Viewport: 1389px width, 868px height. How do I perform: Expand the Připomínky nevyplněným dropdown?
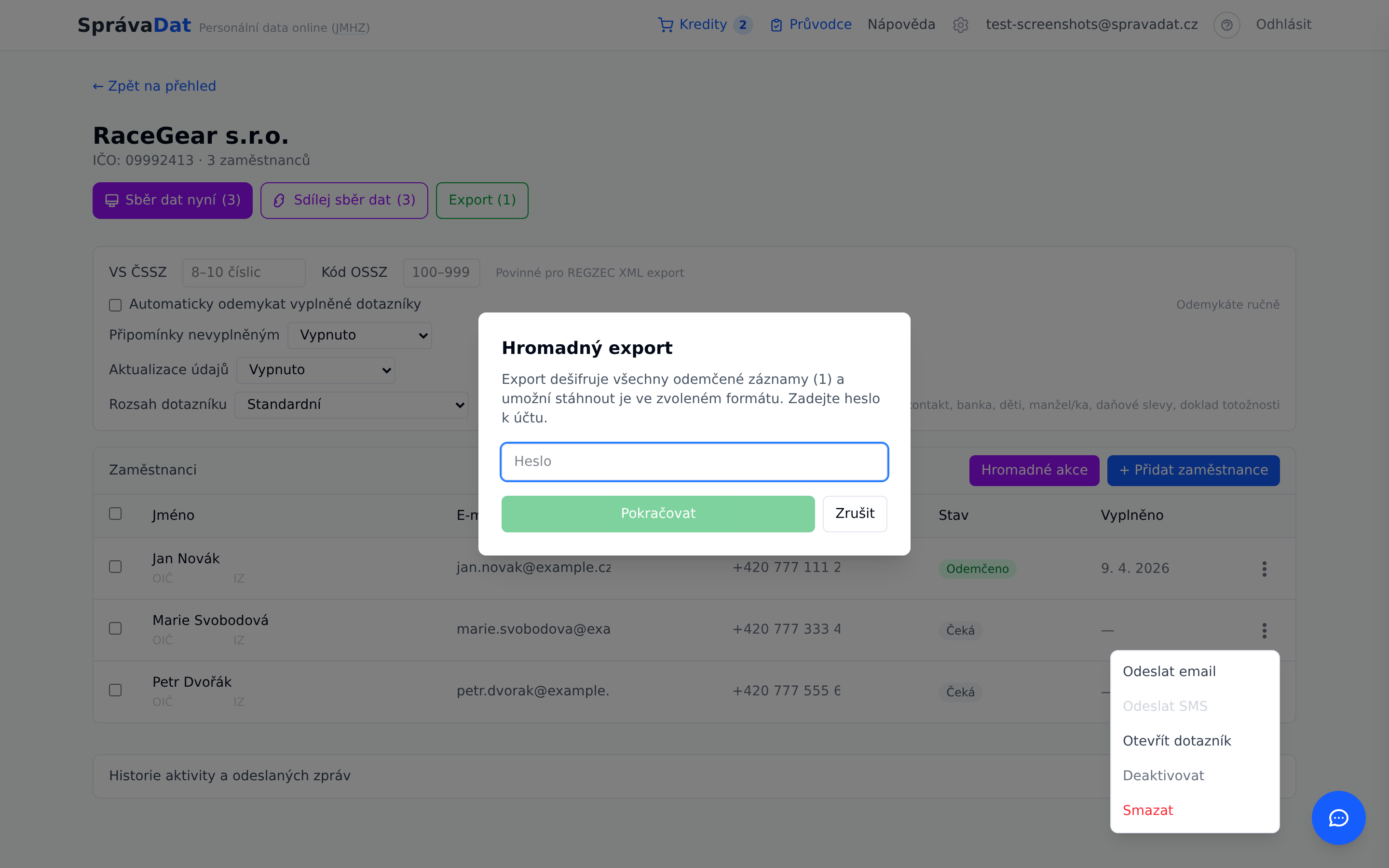click(x=359, y=335)
